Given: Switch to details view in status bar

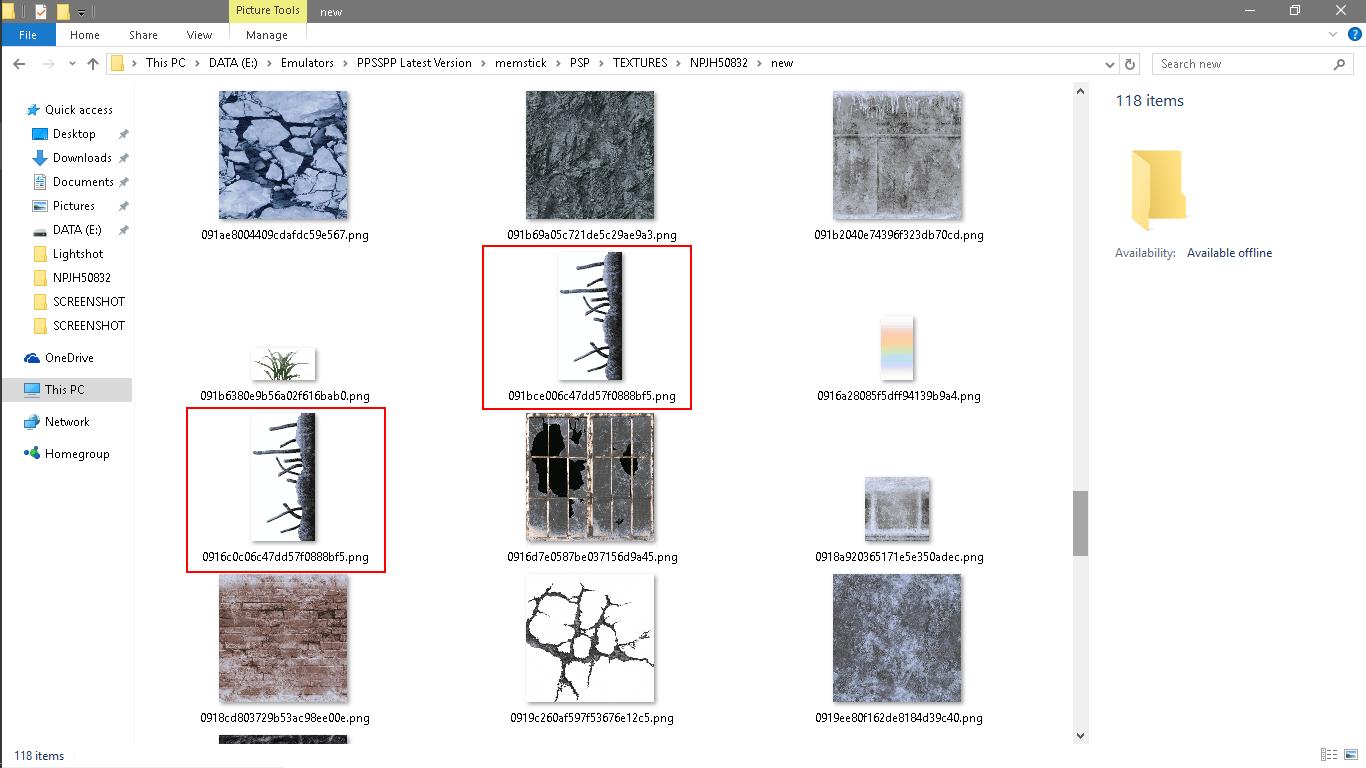Looking at the screenshot, I should click(x=1329, y=755).
